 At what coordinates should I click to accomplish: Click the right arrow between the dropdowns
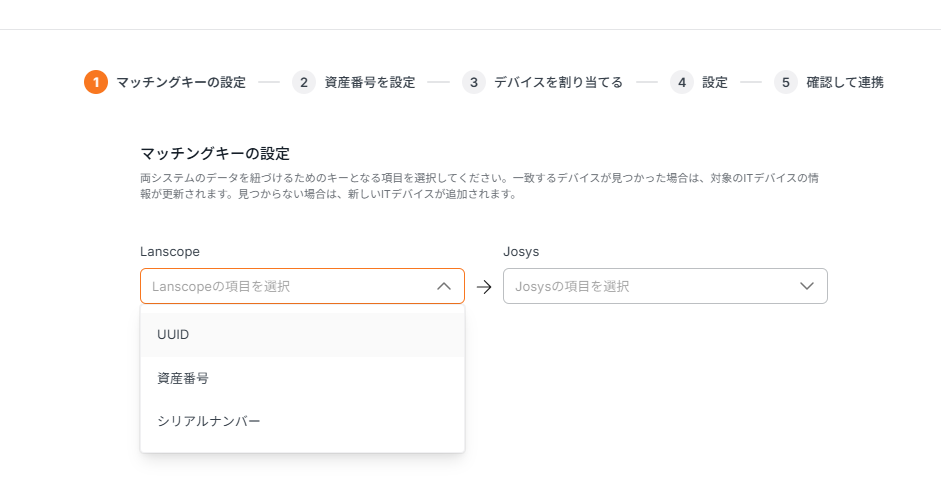(x=484, y=287)
